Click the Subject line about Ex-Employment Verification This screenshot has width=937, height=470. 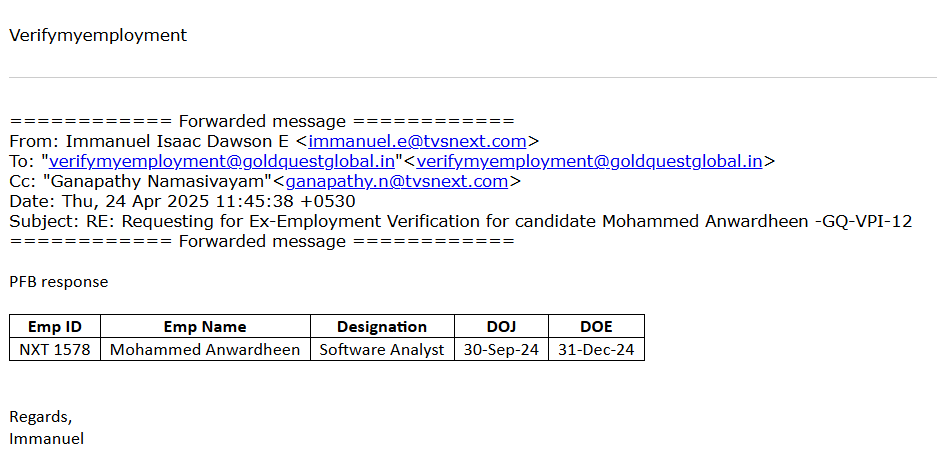click(460, 221)
